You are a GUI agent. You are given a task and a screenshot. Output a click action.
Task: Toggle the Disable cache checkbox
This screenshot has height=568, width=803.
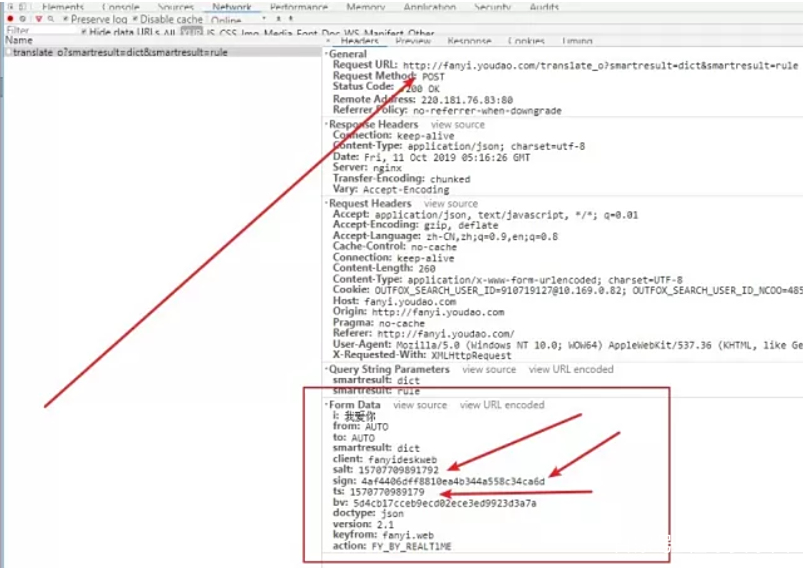(x=136, y=19)
